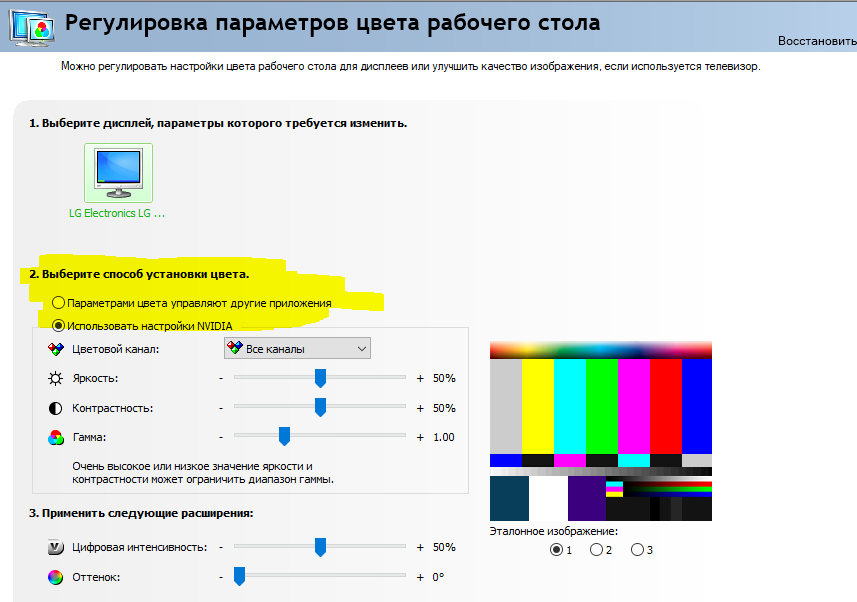
Task: Click the digital vibrance NVIDIA icon
Action: (56, 547)
